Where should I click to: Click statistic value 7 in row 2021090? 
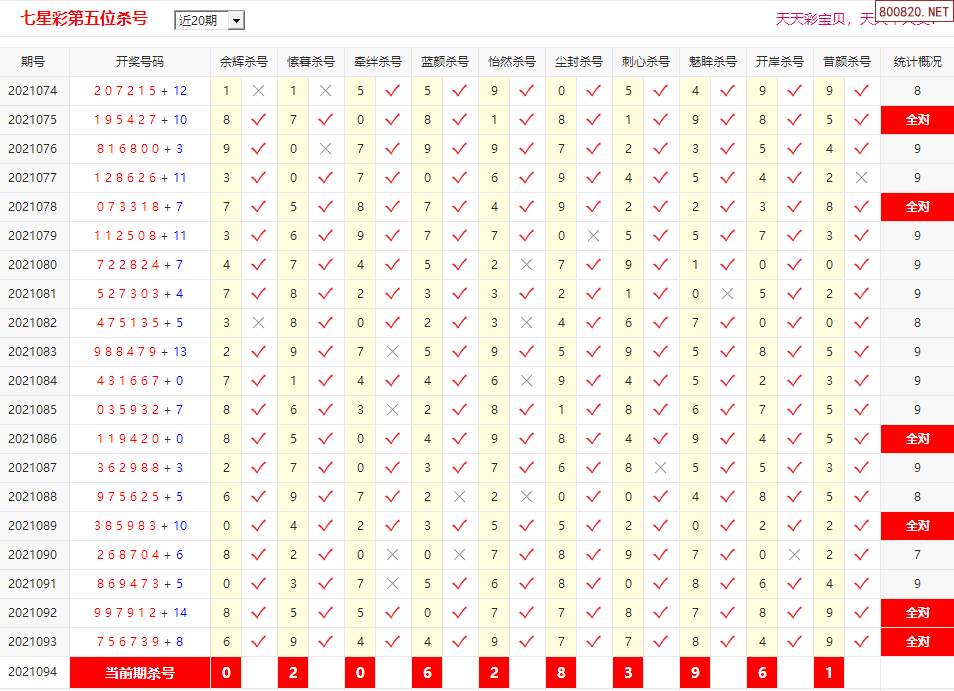[x=917, y=555]
